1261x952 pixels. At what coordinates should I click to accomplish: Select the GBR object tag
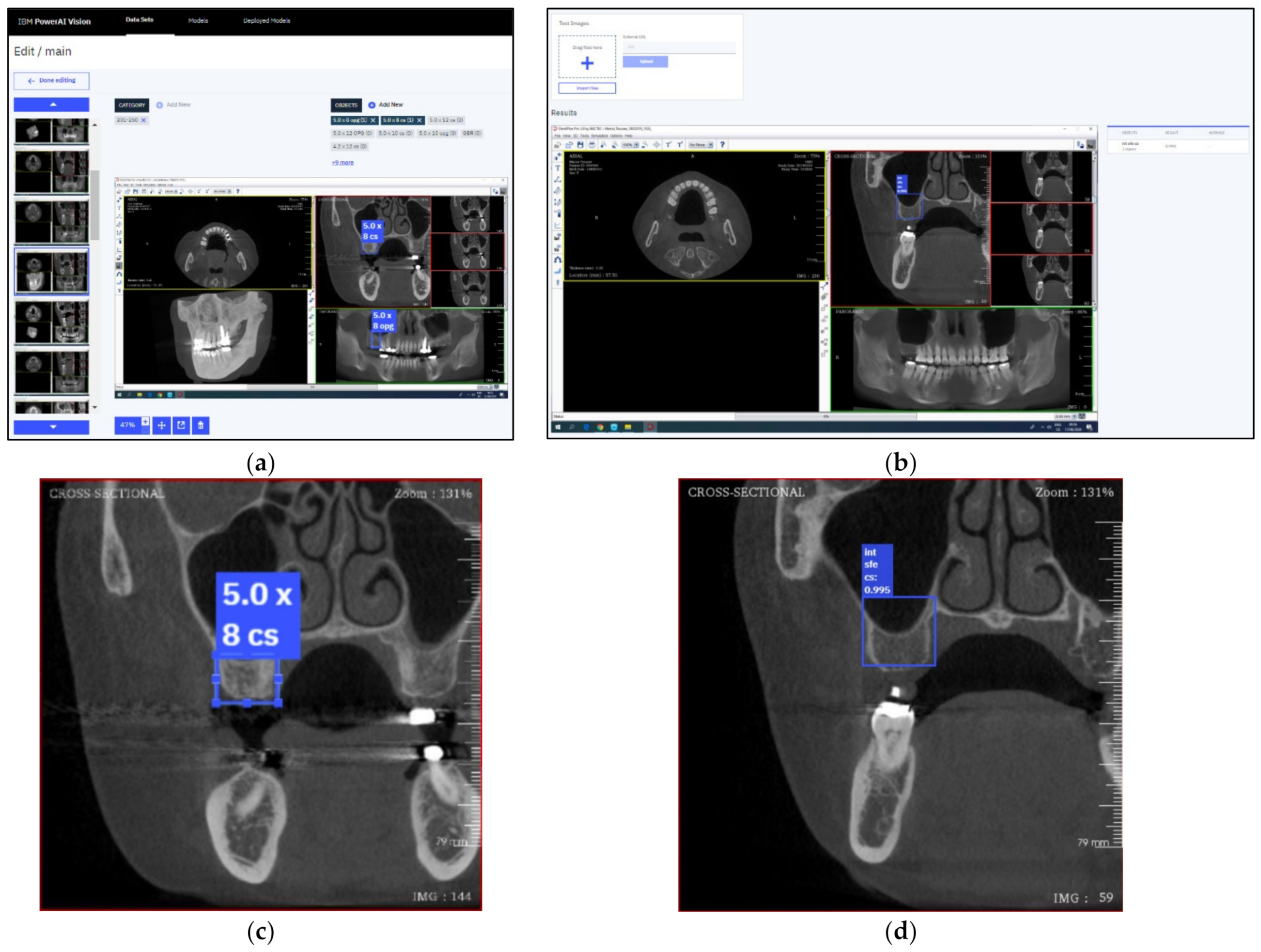click(471, 133)
